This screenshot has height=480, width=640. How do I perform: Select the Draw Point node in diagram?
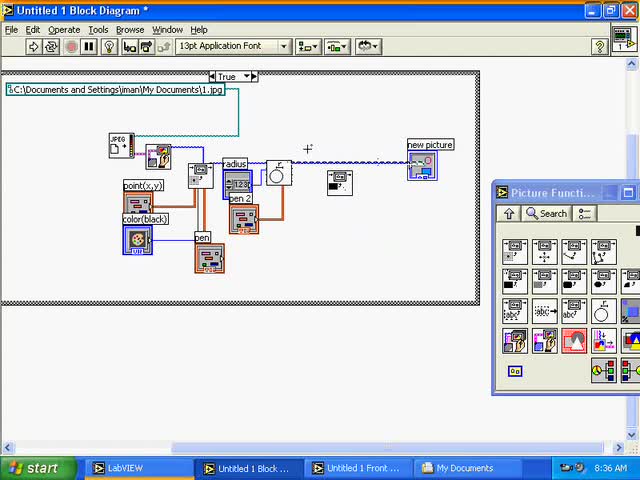click(200, 176)
